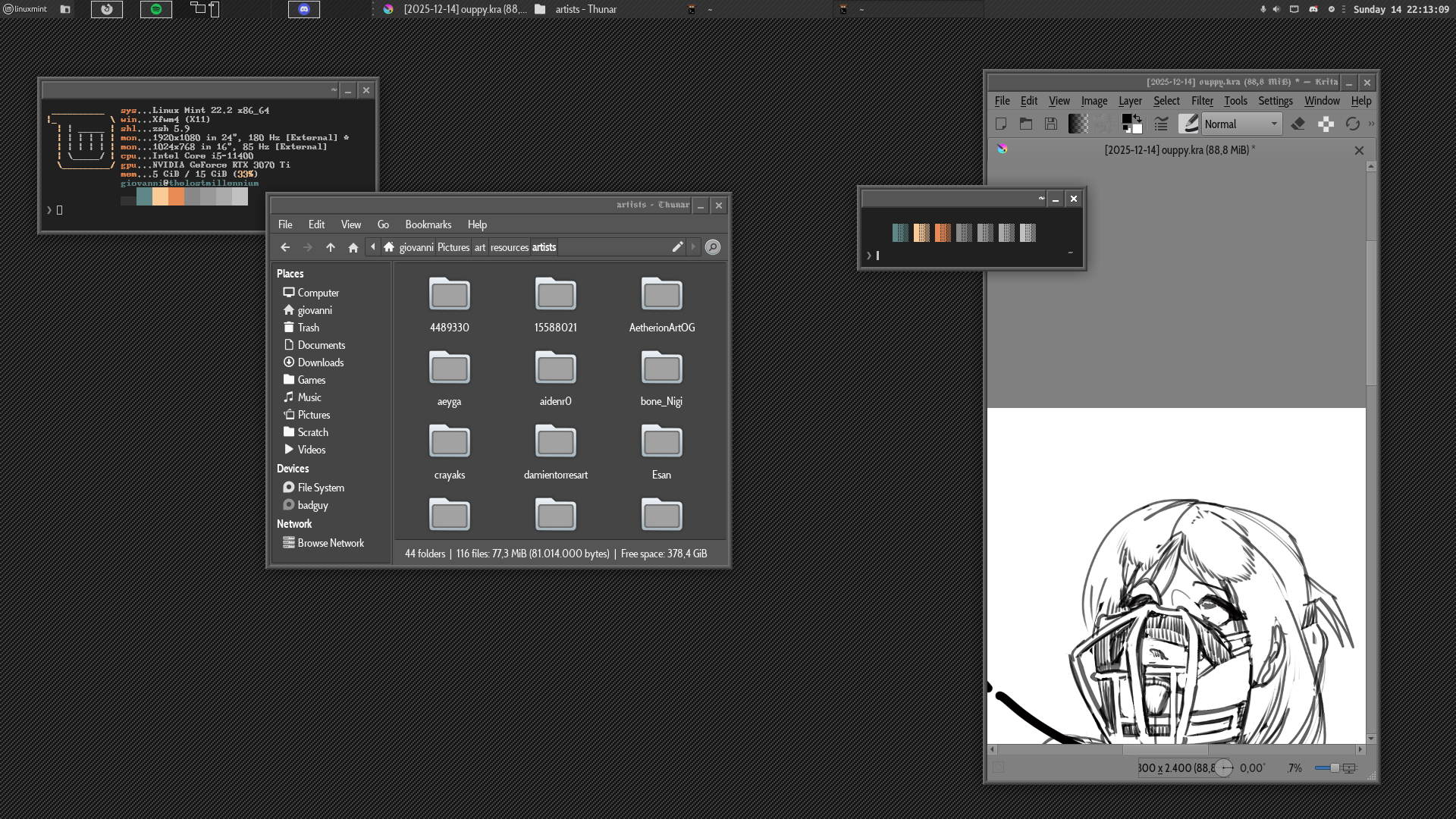1456x819 pixels.
Task: Open Krita's Normal blending mode dropdown
Action: [1241, 124]
